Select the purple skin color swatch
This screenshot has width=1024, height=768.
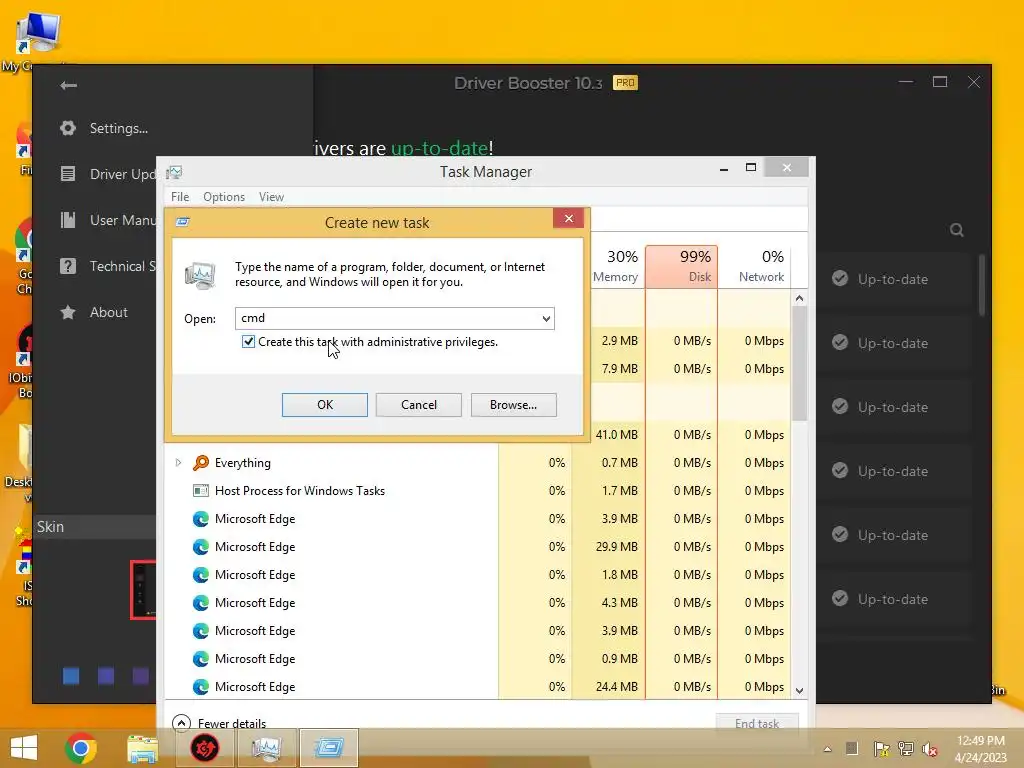click(140, 676)
